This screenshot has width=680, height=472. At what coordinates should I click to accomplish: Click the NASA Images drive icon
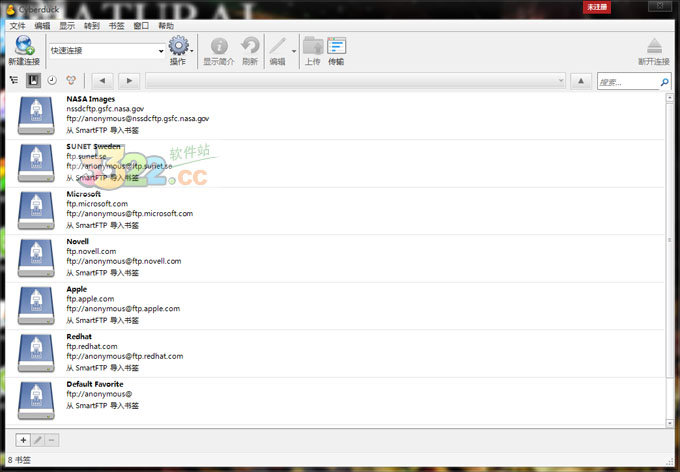(x=36, y=115)
